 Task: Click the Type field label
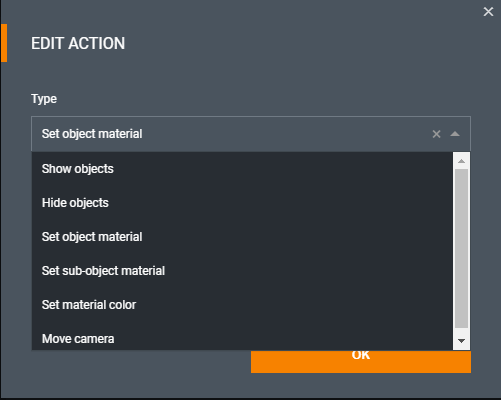pos(44,99)
